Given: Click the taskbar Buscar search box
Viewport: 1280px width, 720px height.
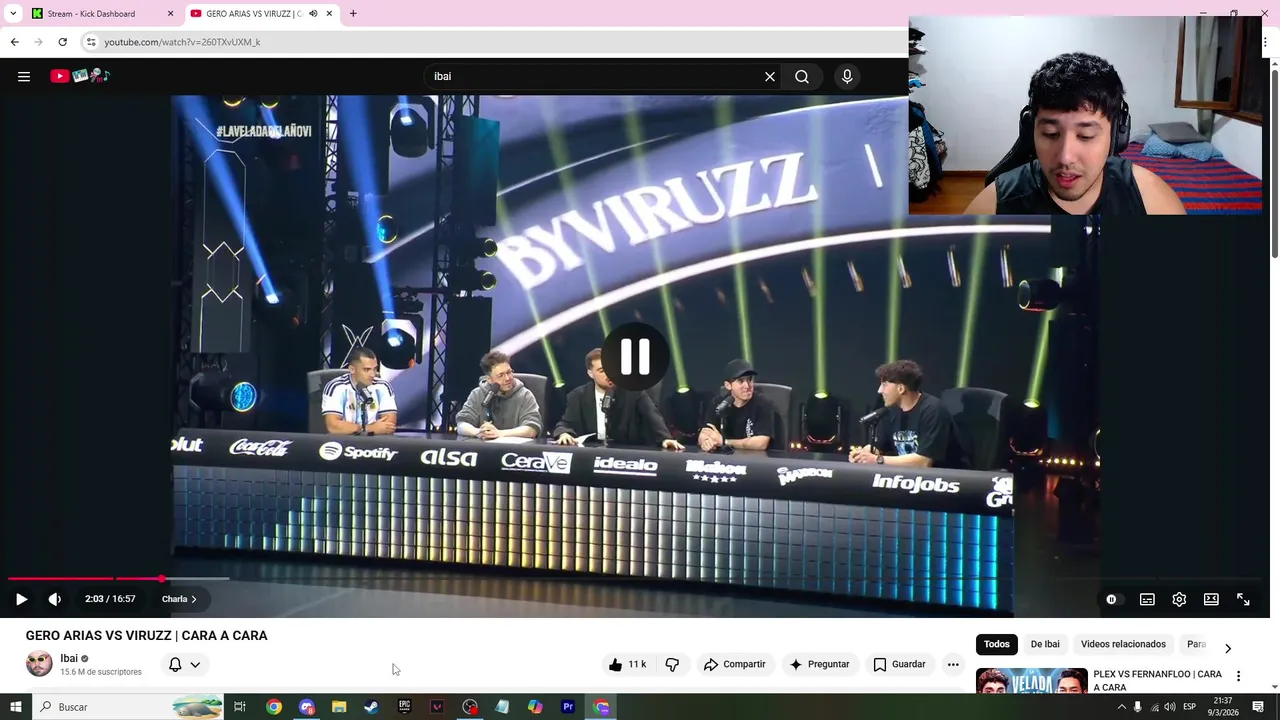Looking at the screenshot, I should coord(127,707).
